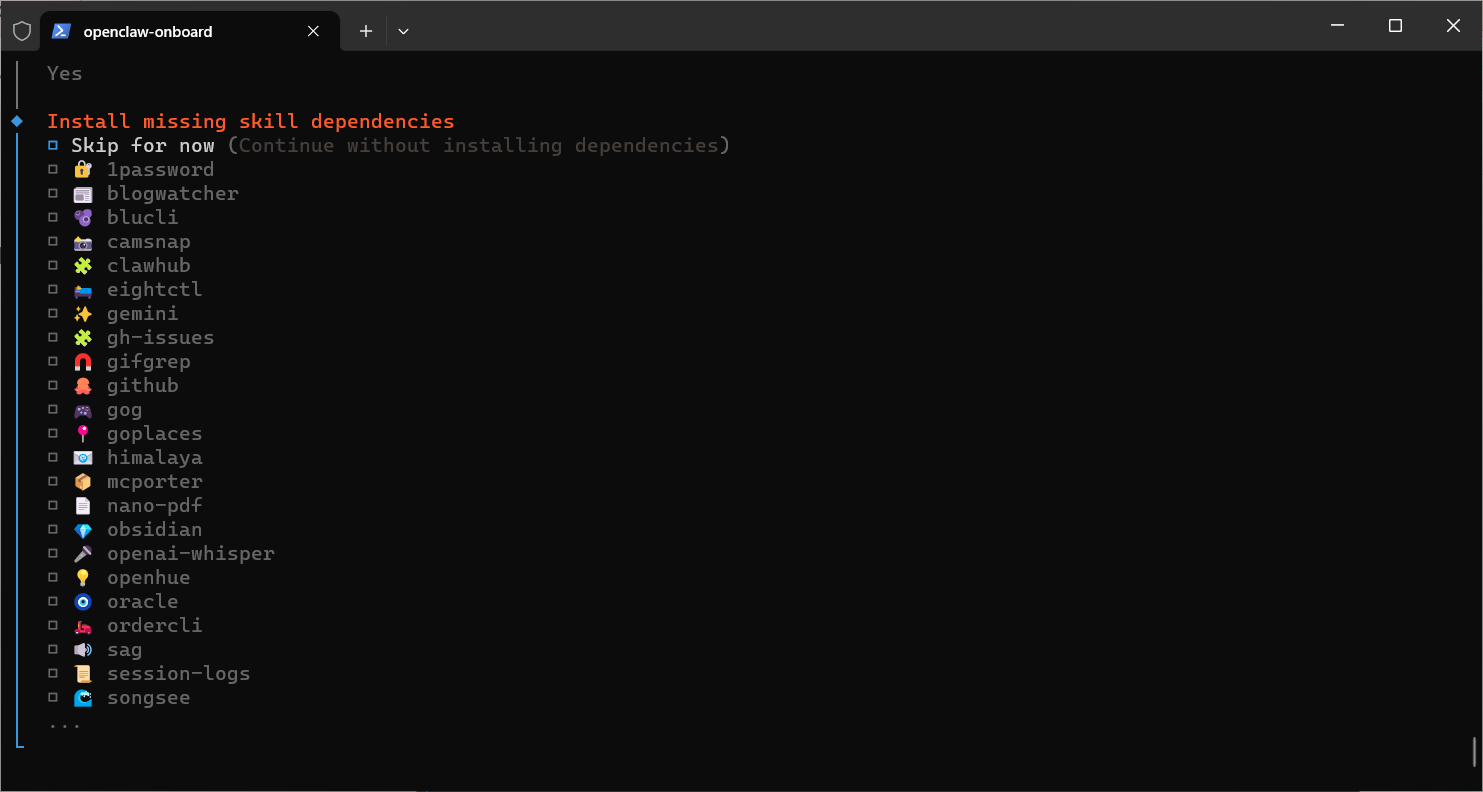Click the magnet icon beside gifgrep
1483x792 pixels.
[83, 362]
